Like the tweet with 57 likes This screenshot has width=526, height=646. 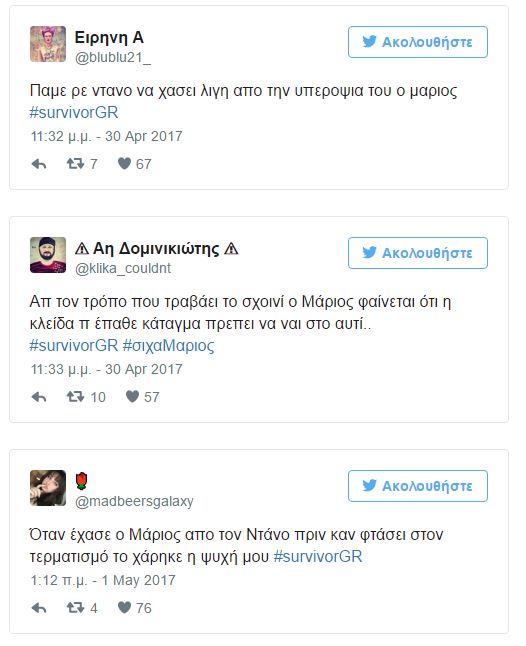(132, 397)
